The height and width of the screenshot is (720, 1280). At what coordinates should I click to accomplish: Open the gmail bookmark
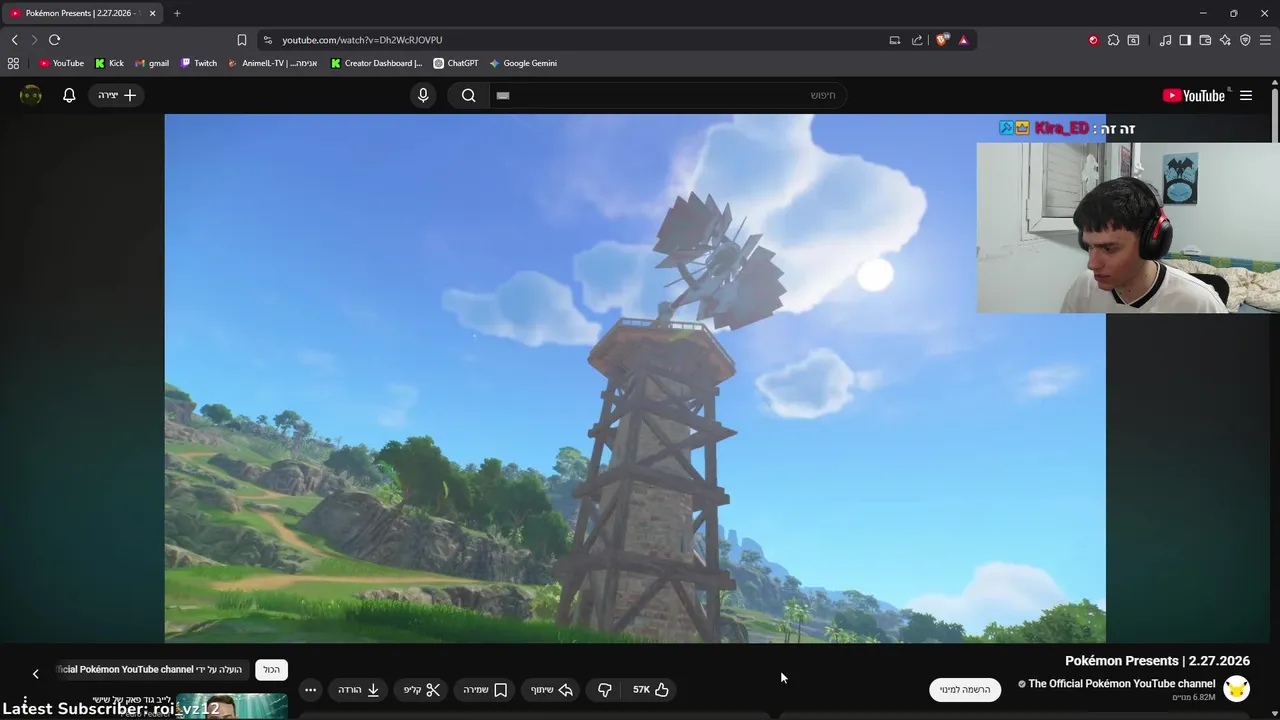click(x=152, y=63)
